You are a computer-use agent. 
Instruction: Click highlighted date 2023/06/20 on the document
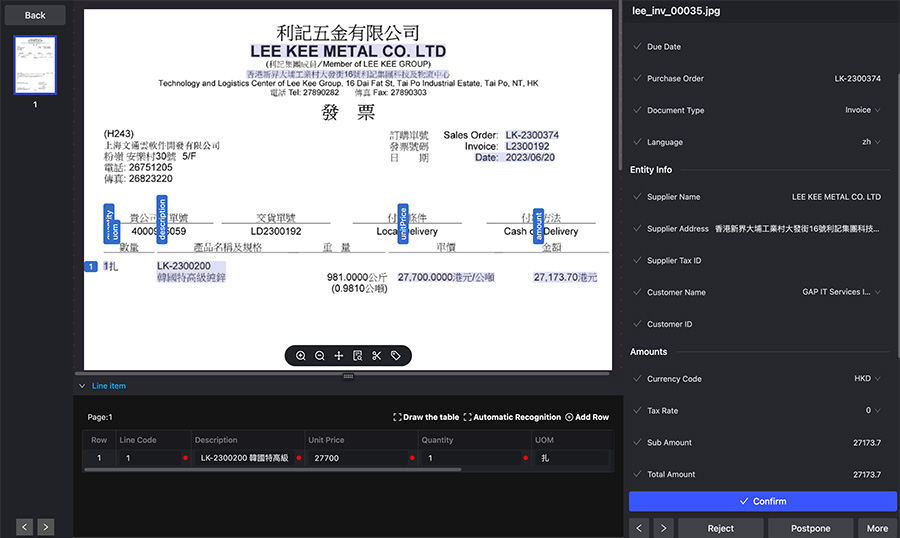pyautogui.click(x=530, y=157)
